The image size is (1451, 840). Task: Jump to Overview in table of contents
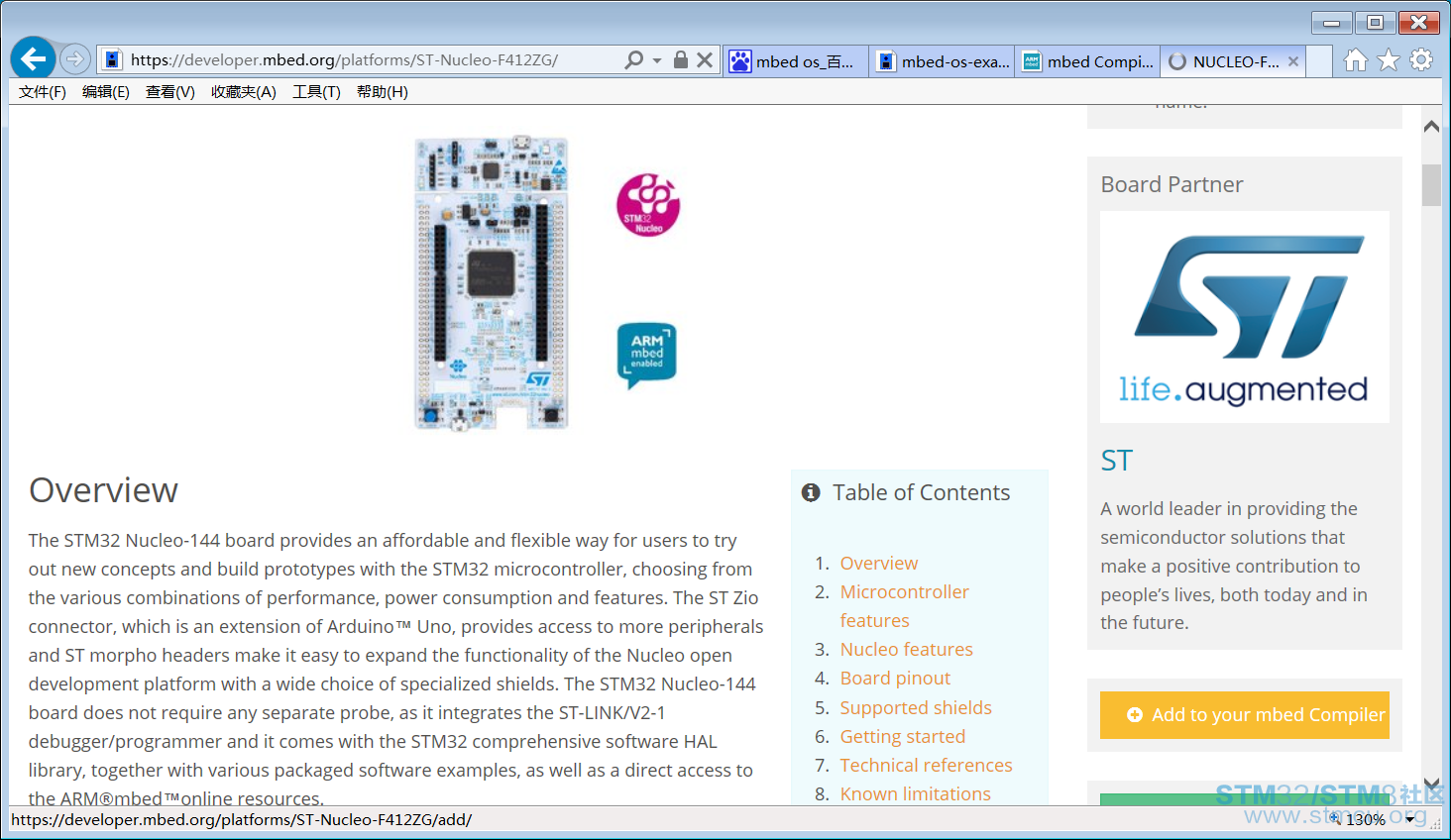(x=879, y=564)
